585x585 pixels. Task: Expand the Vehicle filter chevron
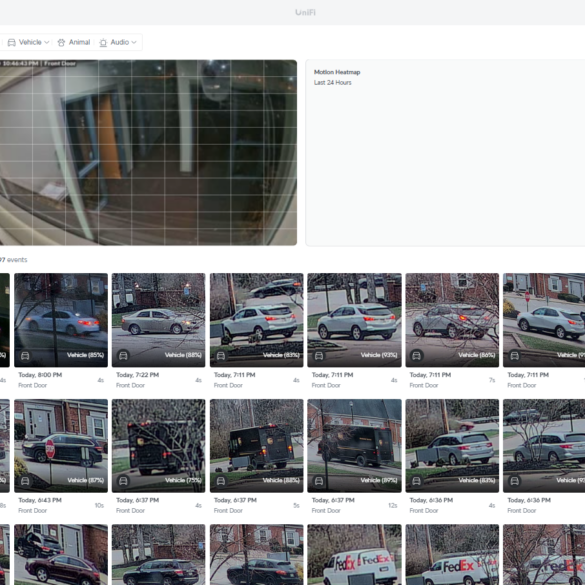47,43
